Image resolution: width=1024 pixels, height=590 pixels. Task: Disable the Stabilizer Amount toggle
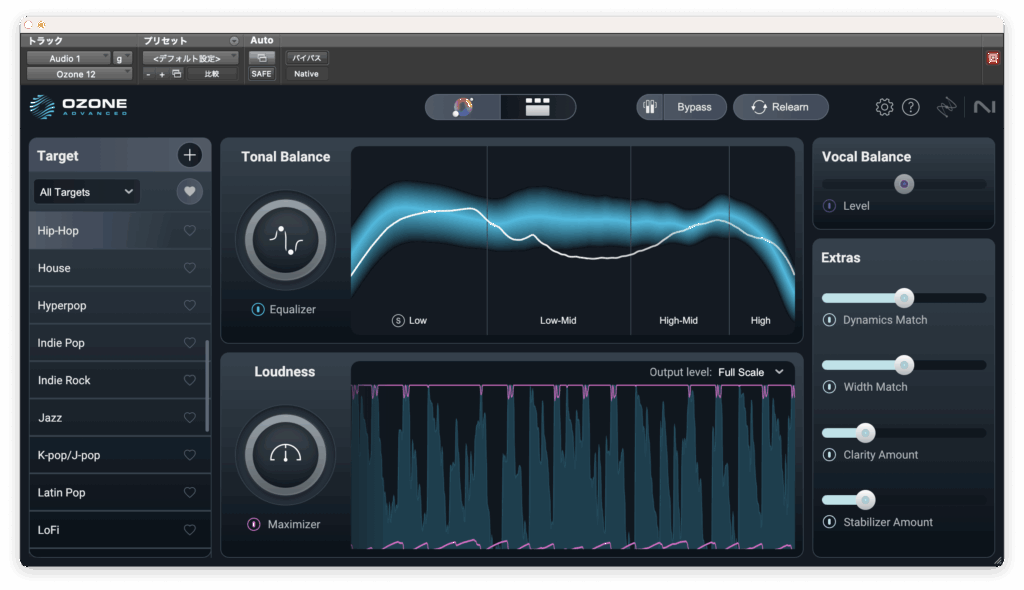click(829, 522)
